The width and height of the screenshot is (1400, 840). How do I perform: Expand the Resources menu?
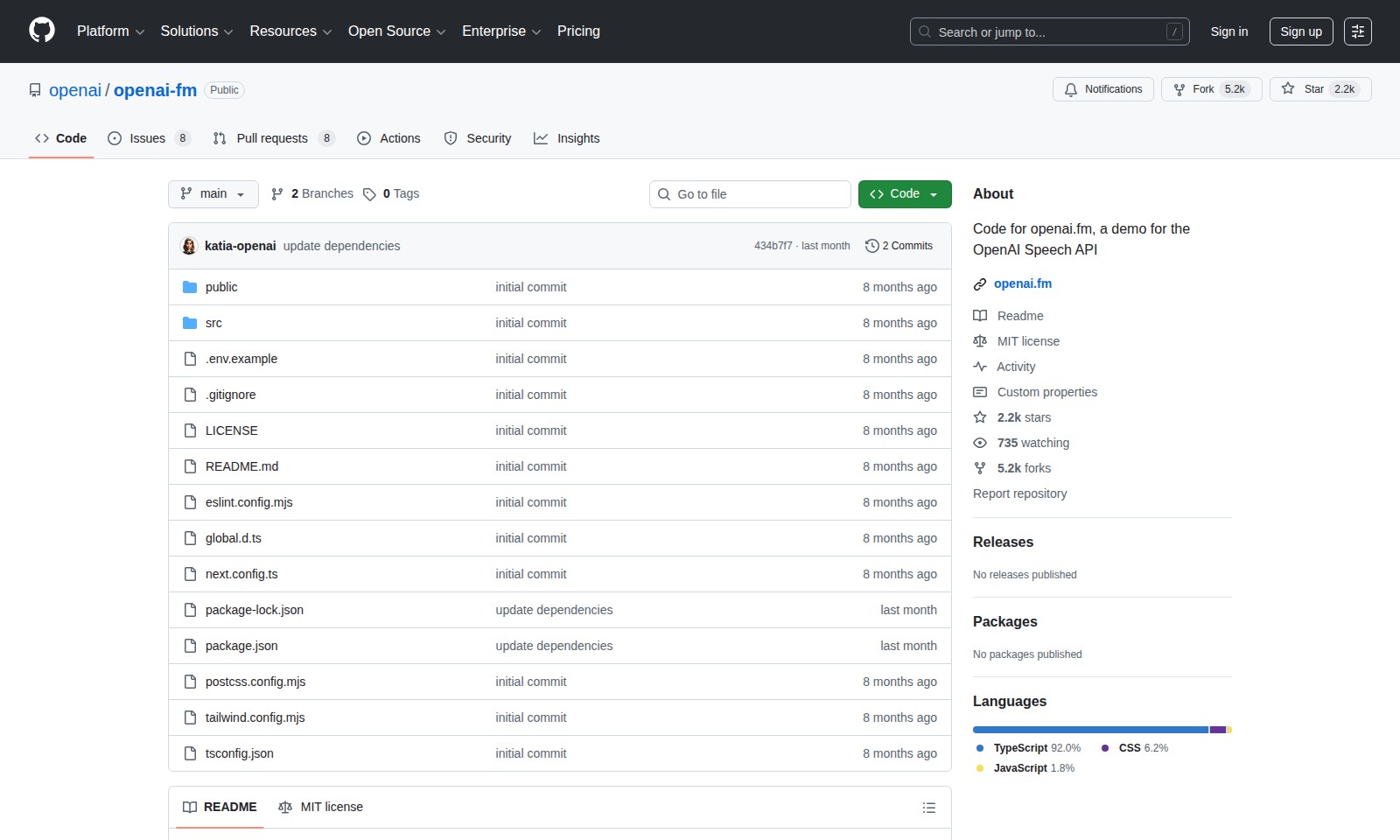tap(290, 31)
